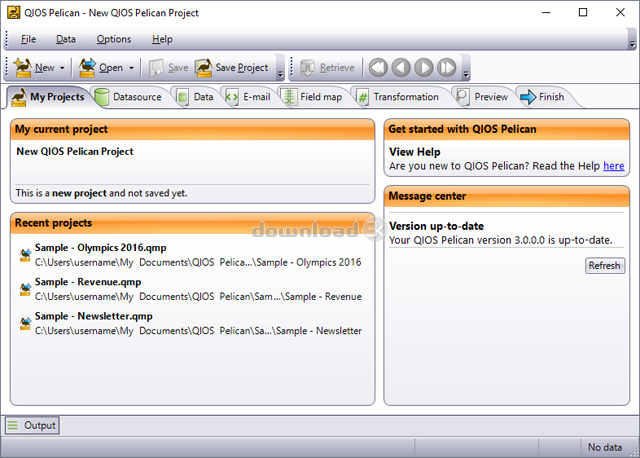This screenshot has height=458, width=640.
Task: Follow the 'here' Help link
Action: (613, 166)
